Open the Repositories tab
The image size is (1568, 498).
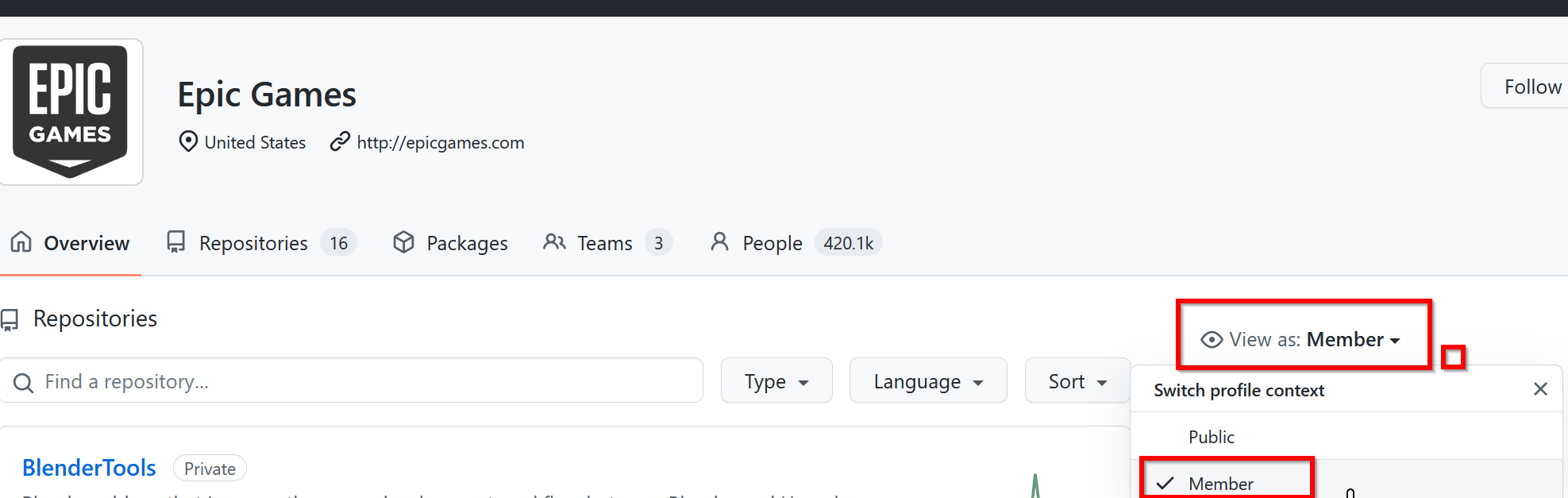click(x=261, y=242)
